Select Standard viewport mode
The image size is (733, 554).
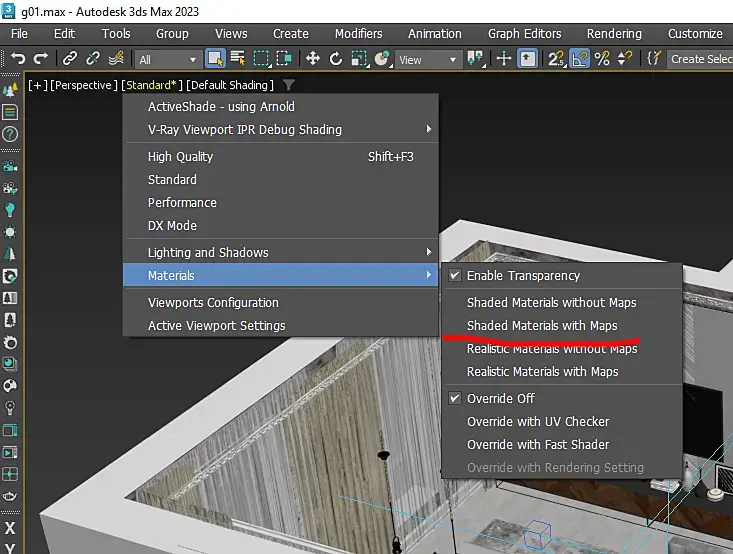(280, 180)
